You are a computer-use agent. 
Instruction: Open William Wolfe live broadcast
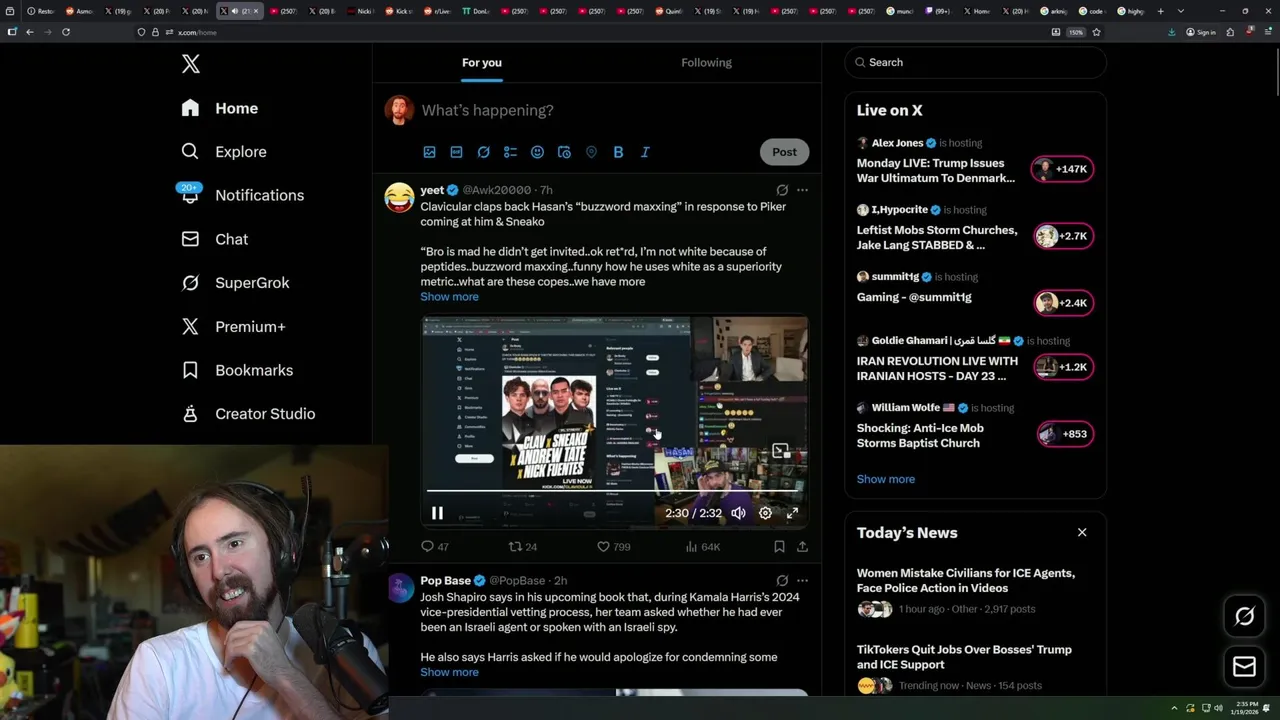click(x=975, y=426)
